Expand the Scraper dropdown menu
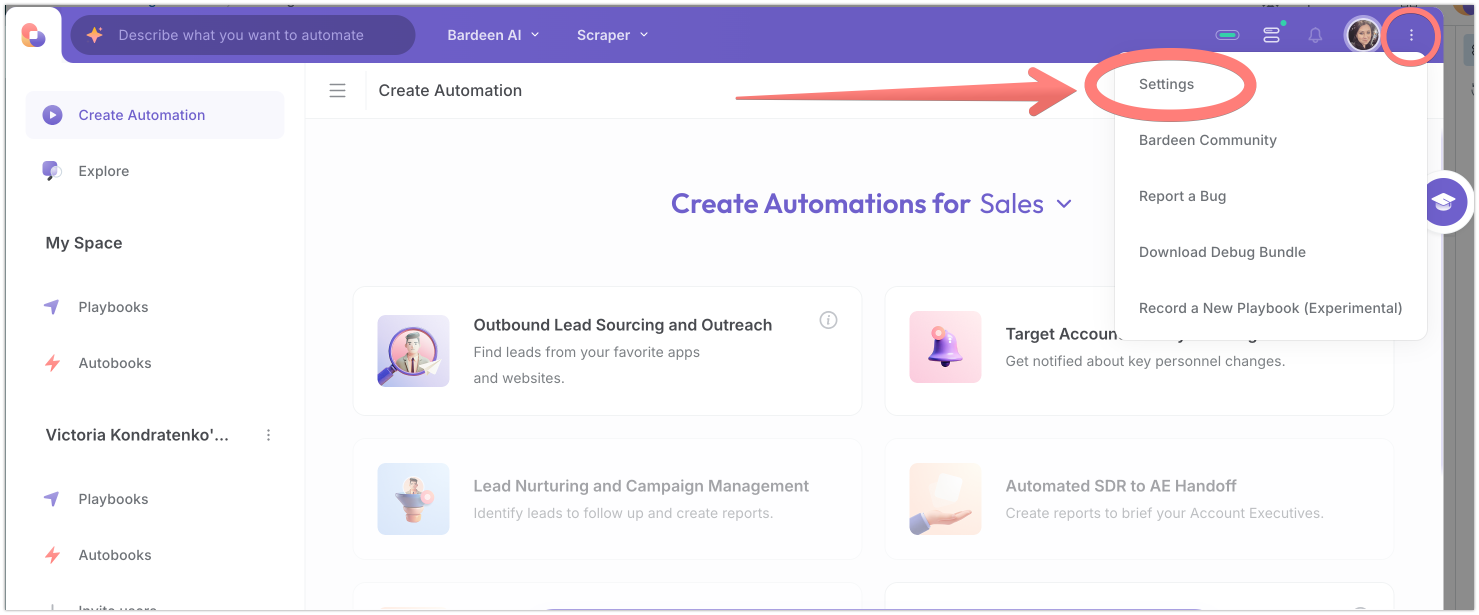 pyautogui.click(x=612, y=35)
